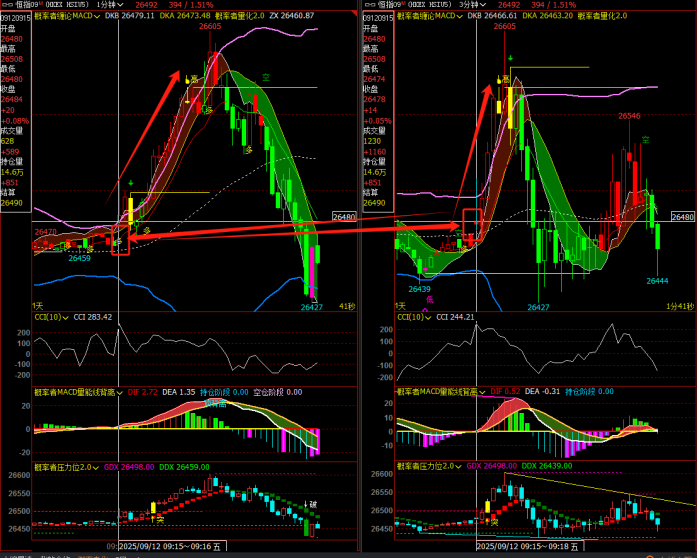The width and height of the screenshot is (698, 558).
Task: Click the link icon before right 恒指09 title
Action: [x=365, y=5]
